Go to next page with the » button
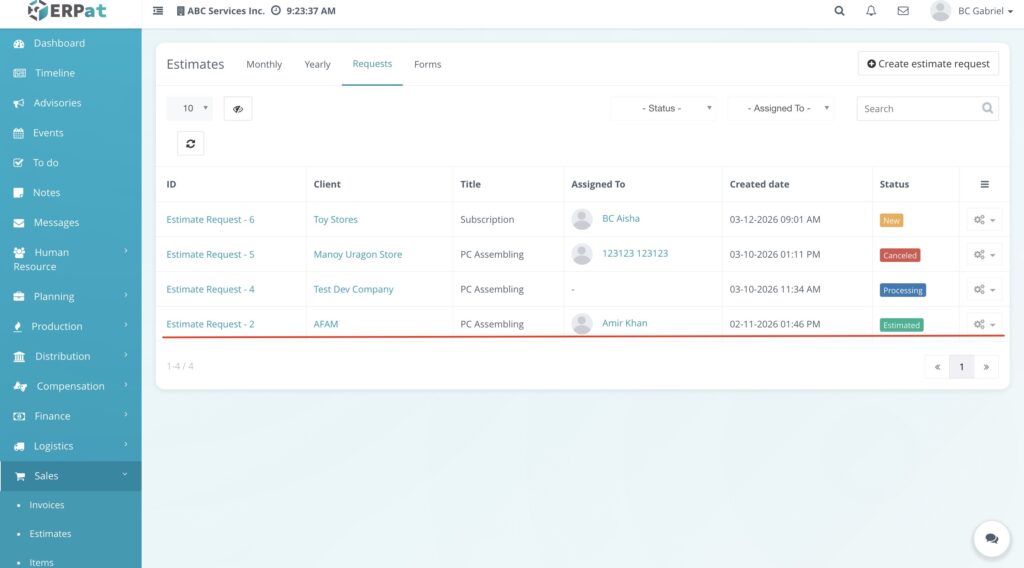Screen dimensions: 1024x568 tap(986, 367)
